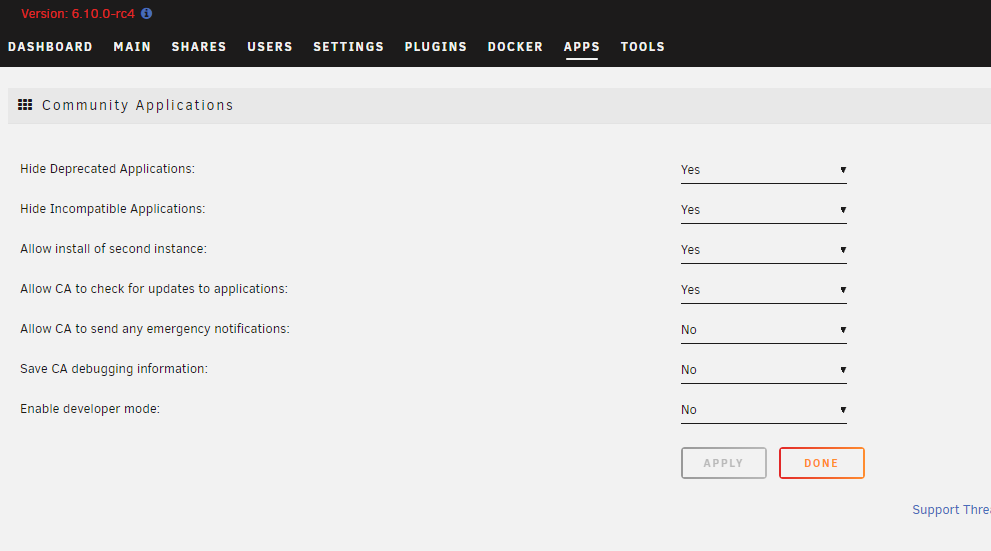Image resolution: width=991 pixels, height=551 pixels.
Task: Click the Community Applications grid icon
Action: pyautogui.click(x=25, y=105)
